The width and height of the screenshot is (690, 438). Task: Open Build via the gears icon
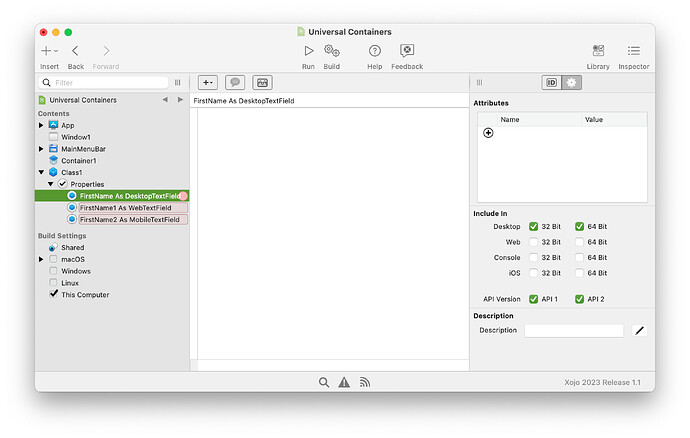pos(332,51)
